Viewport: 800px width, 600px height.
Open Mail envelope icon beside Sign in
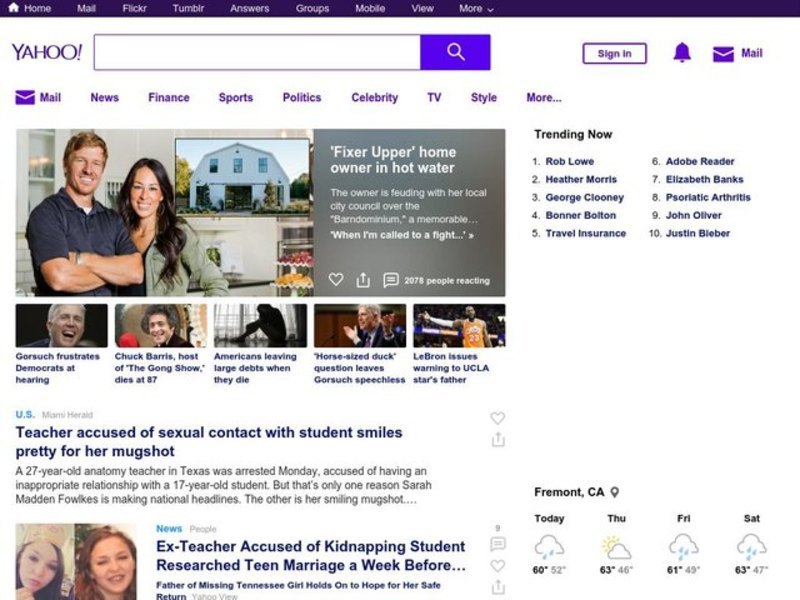tap(723, 54)
